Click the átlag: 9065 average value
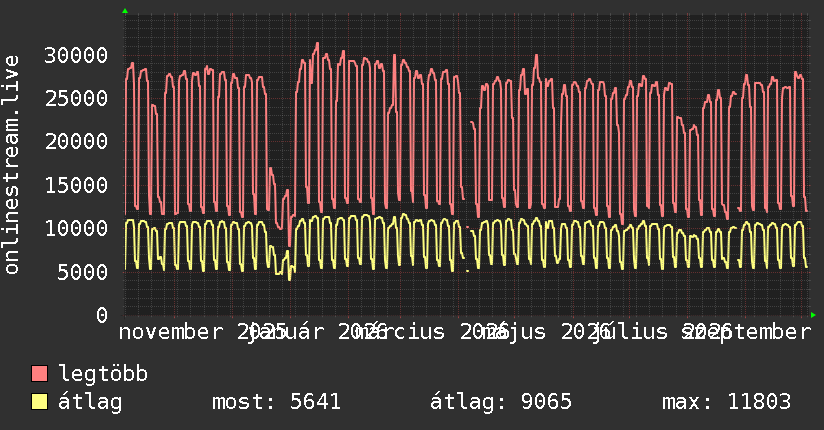Image resolution: width=824 pixels, height=430 pixels. pos(500,402)
